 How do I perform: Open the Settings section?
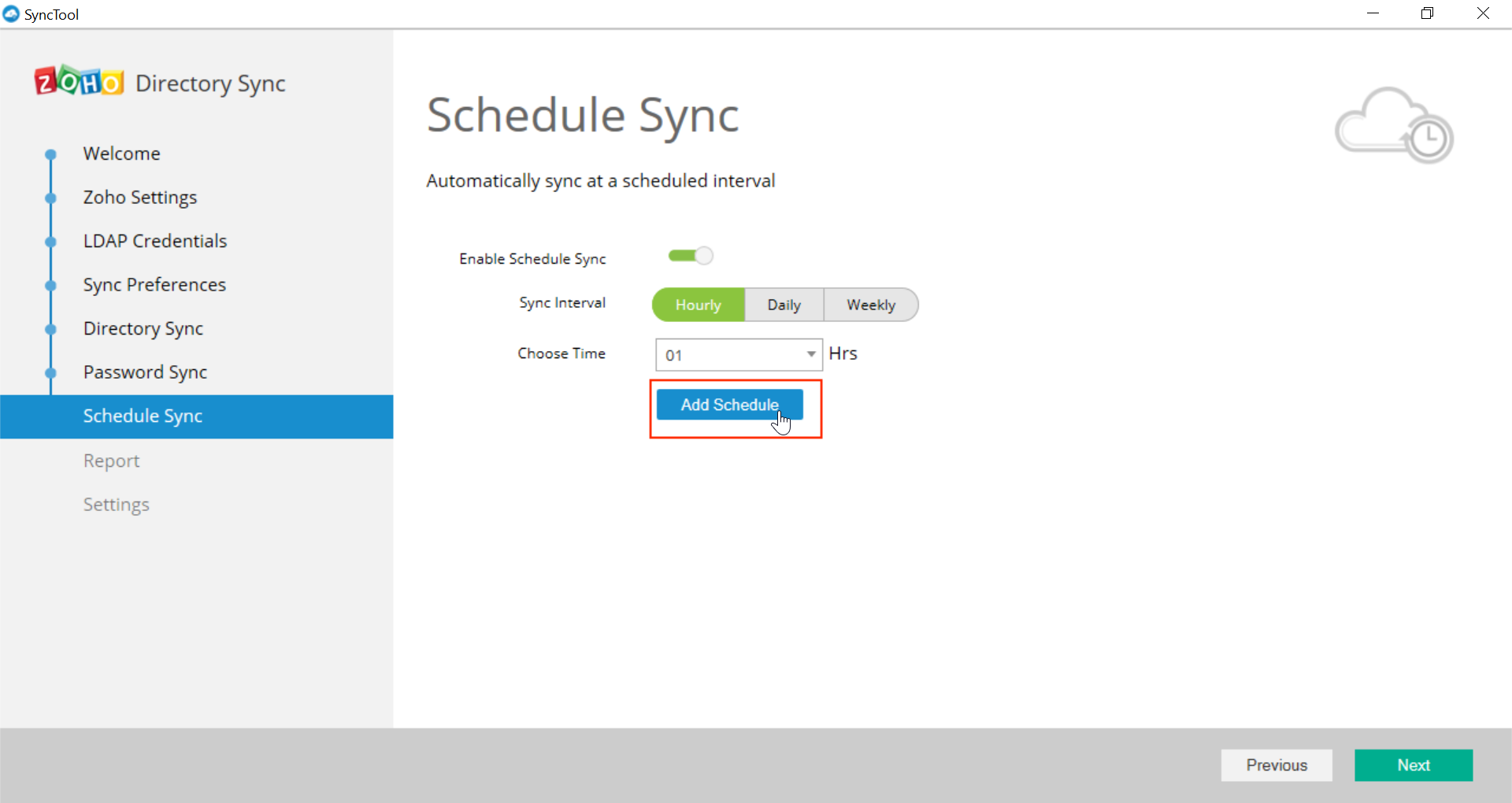click(116, 504)
